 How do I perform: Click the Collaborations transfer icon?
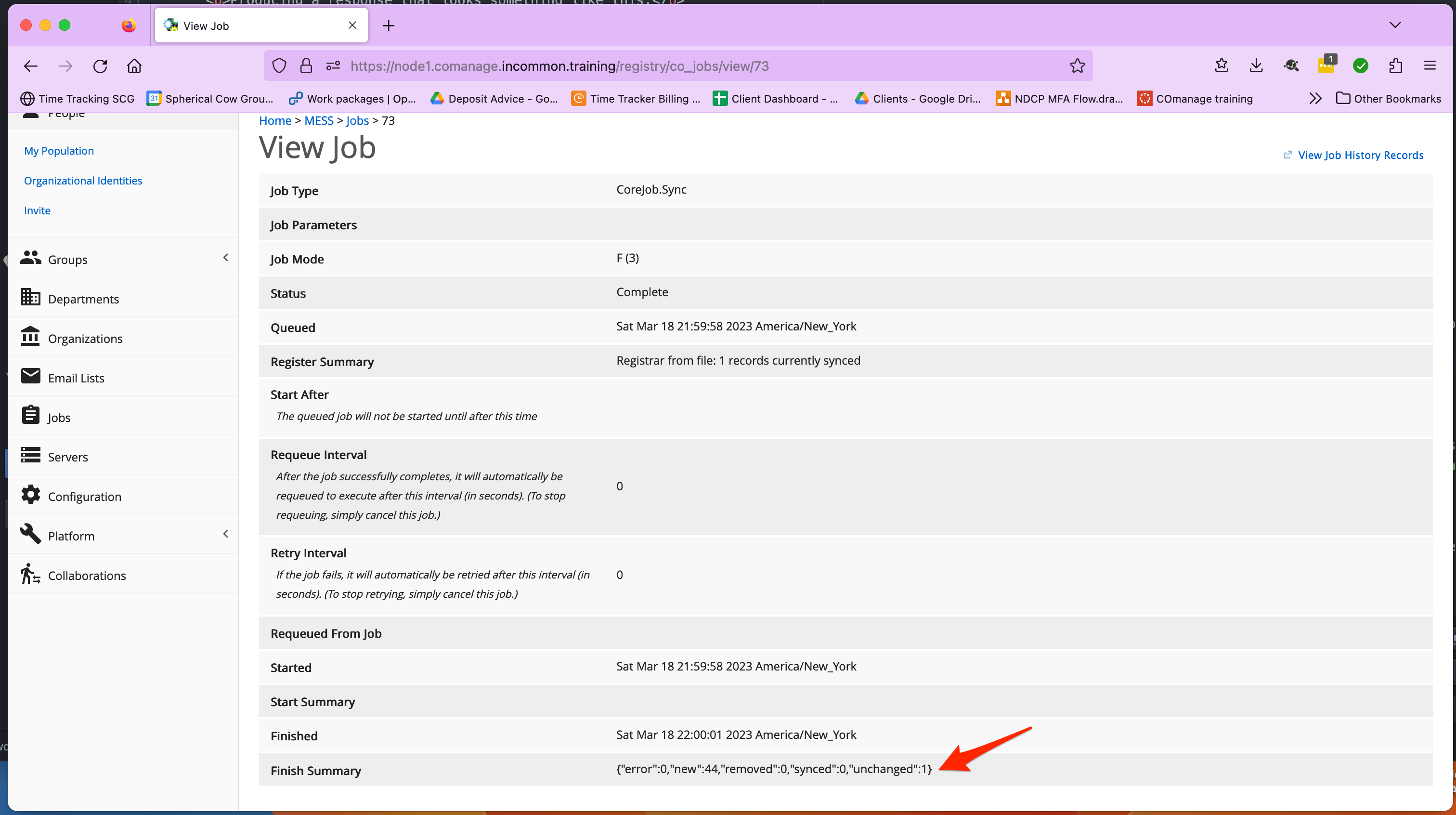[30, 574]
